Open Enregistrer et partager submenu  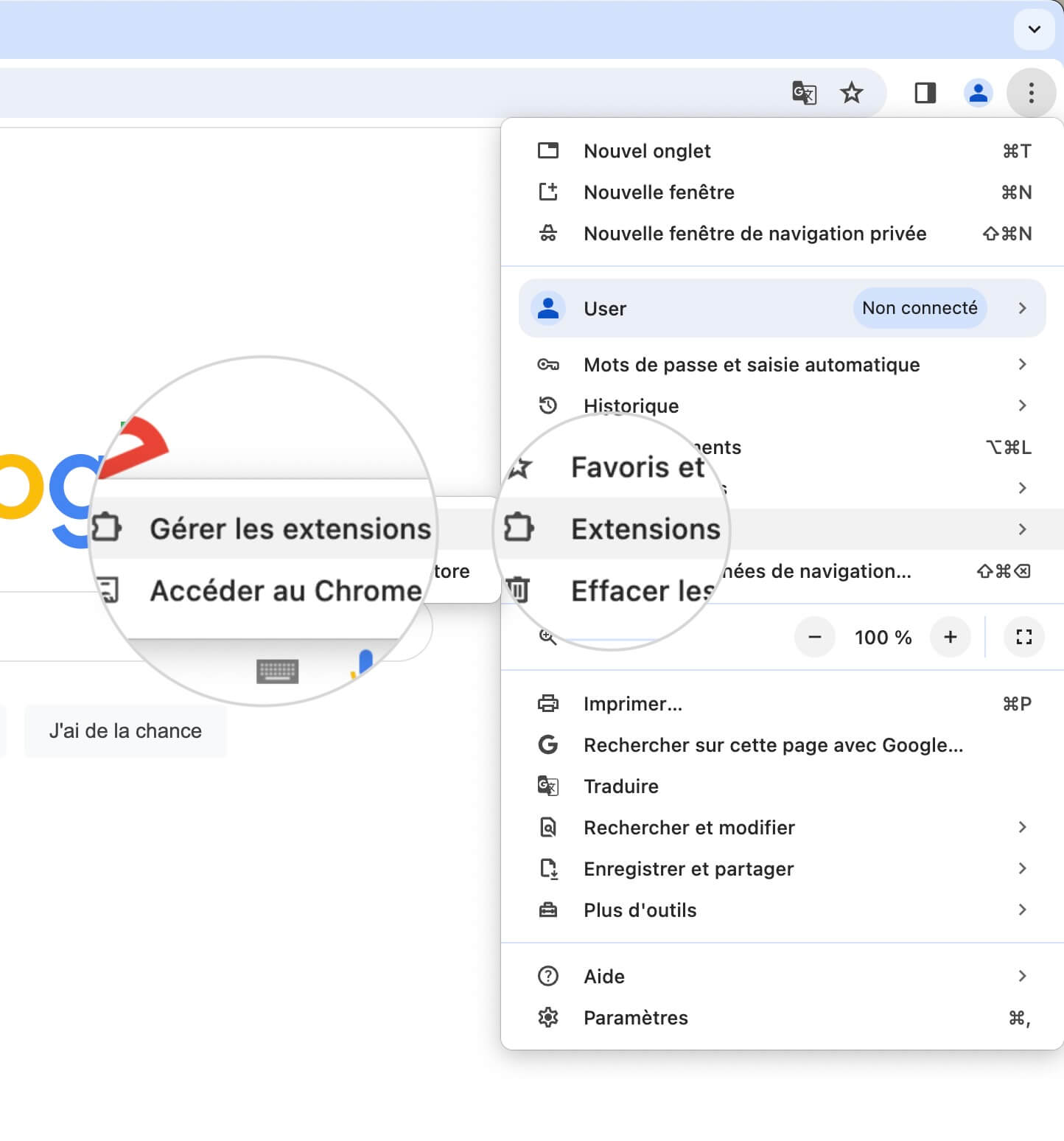[782, 869]
